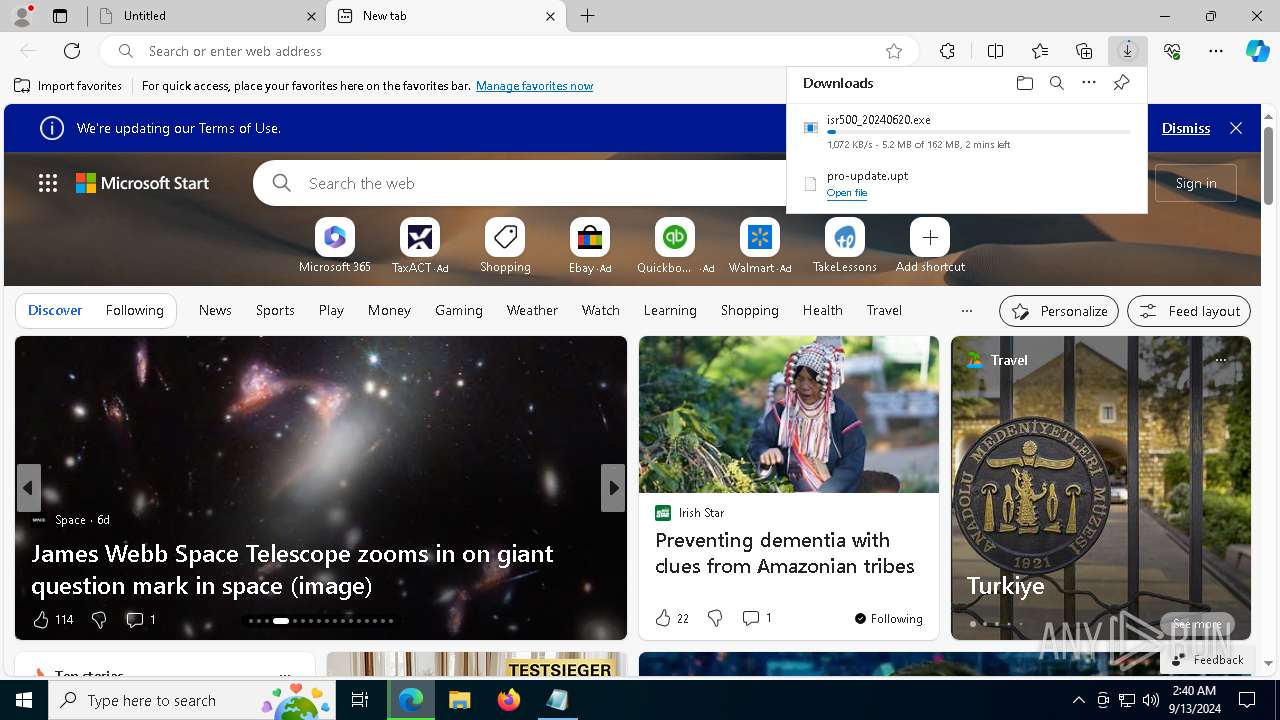The width and height of the screenshot is (1280, 720).
Task: Open the browser profile icon
Action: click(x=22, y=16)
